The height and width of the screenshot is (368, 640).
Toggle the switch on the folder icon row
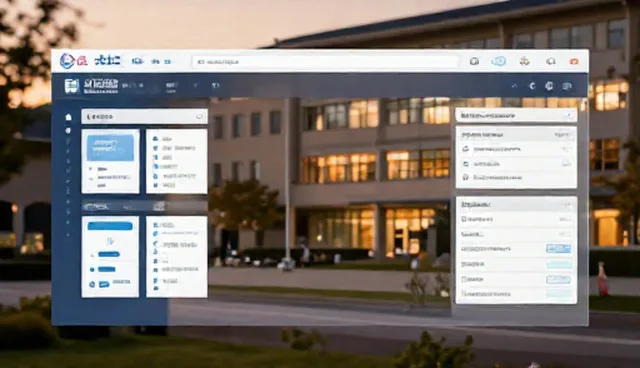[x=566, y=164]
